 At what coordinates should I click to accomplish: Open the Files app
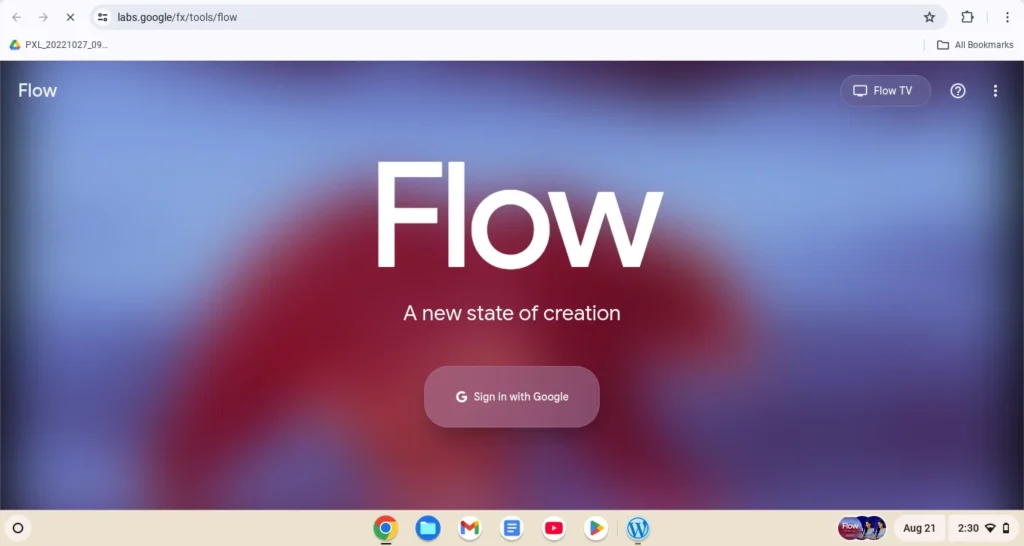point(428,528)
